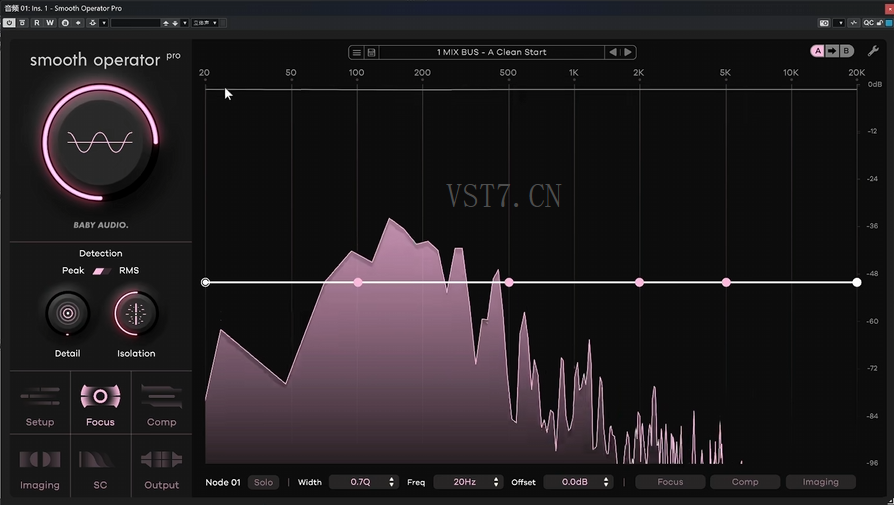Select the leftmost white node at 20Hz

pos(205,282)
